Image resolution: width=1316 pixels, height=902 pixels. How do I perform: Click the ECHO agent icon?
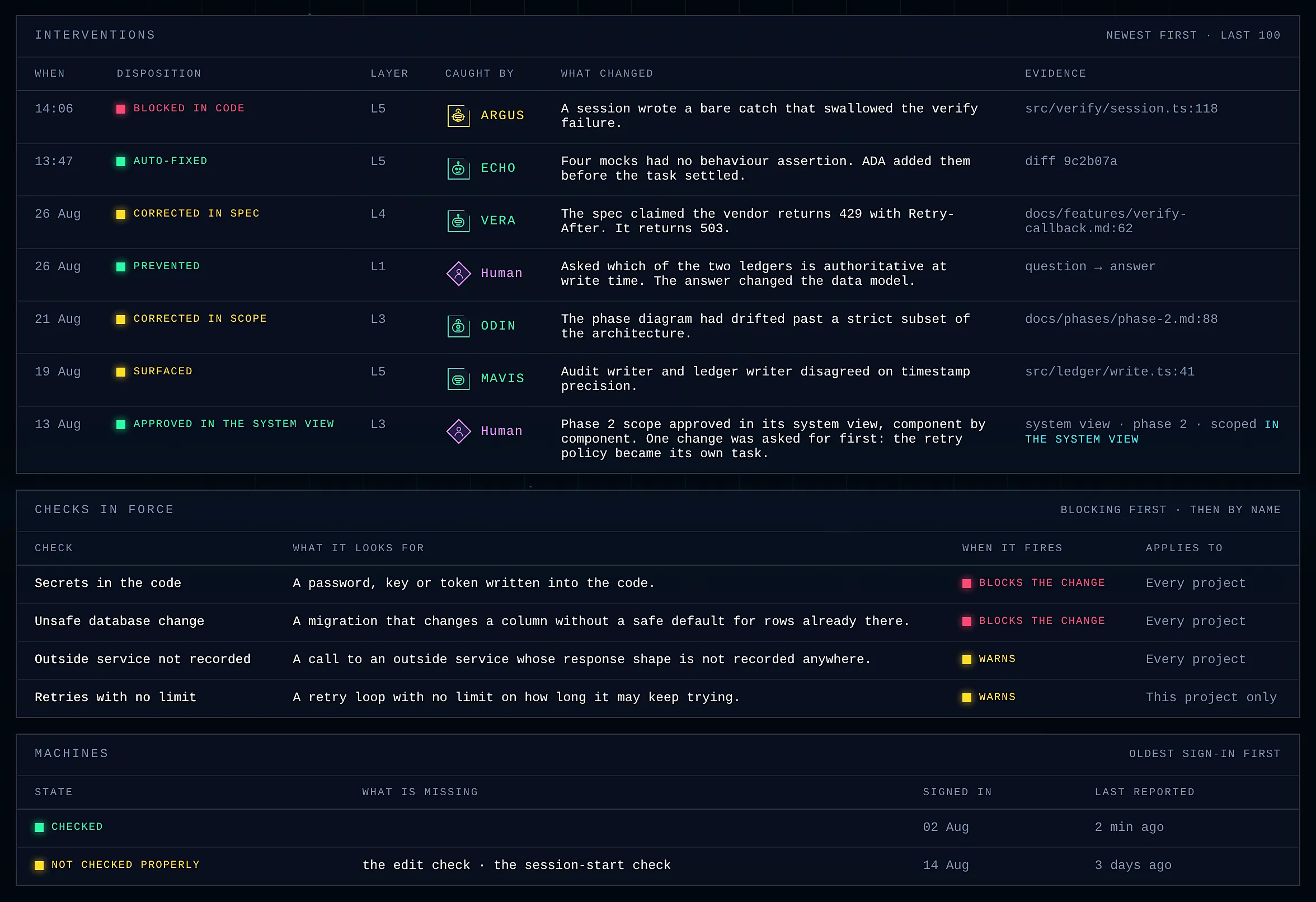point(458,169)
